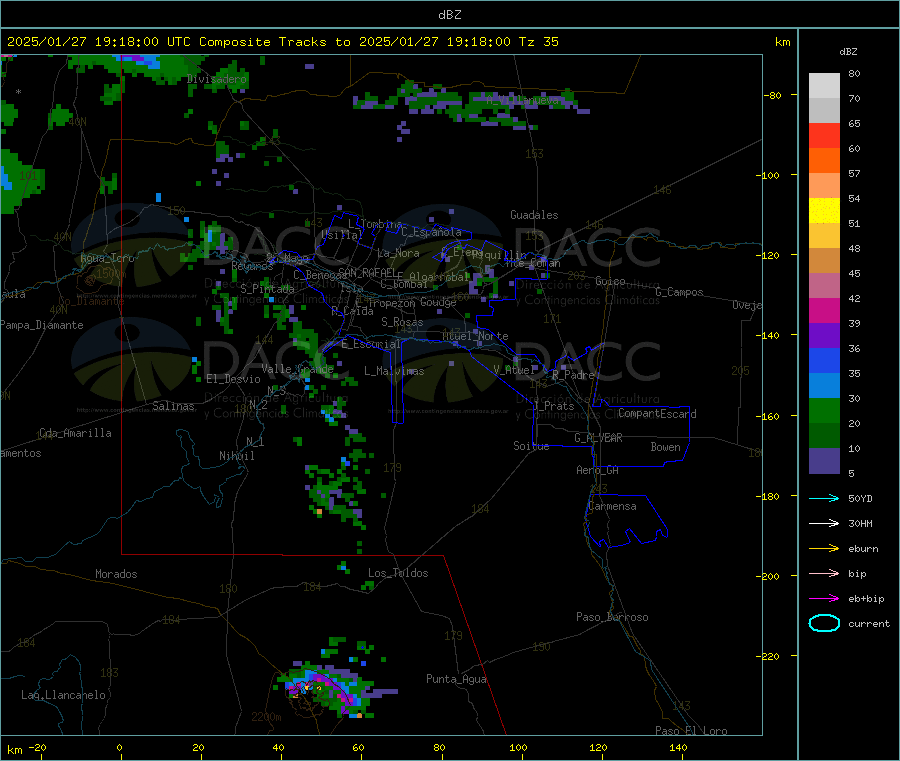The width and height of the screenshot is (900, 761).
Task: Click the Carmensa location label
Action: click(612, 506)
